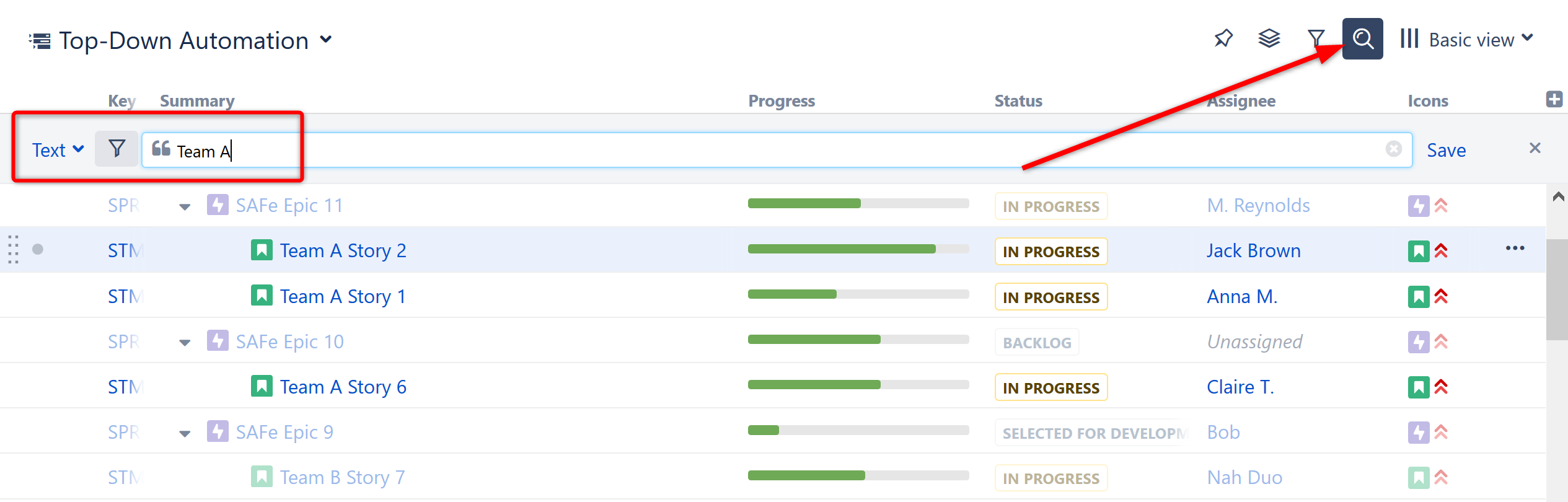This screenshot has height=502, width=1568.
Task: Click the Icons column story icon for Team A Story 6
Action: tap(1419, 387)
